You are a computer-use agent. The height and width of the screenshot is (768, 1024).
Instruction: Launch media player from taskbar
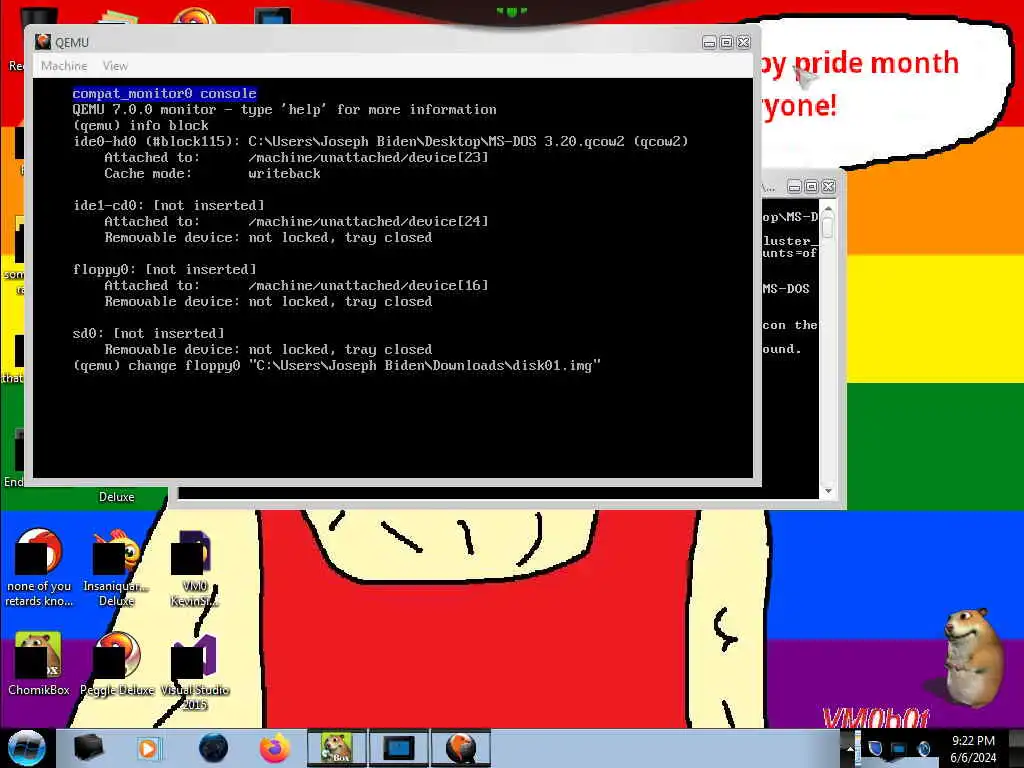(148, 748)
